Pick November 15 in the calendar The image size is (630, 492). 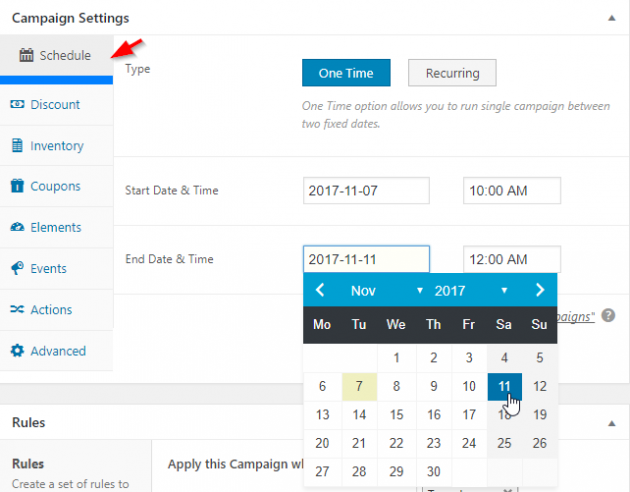396,414
